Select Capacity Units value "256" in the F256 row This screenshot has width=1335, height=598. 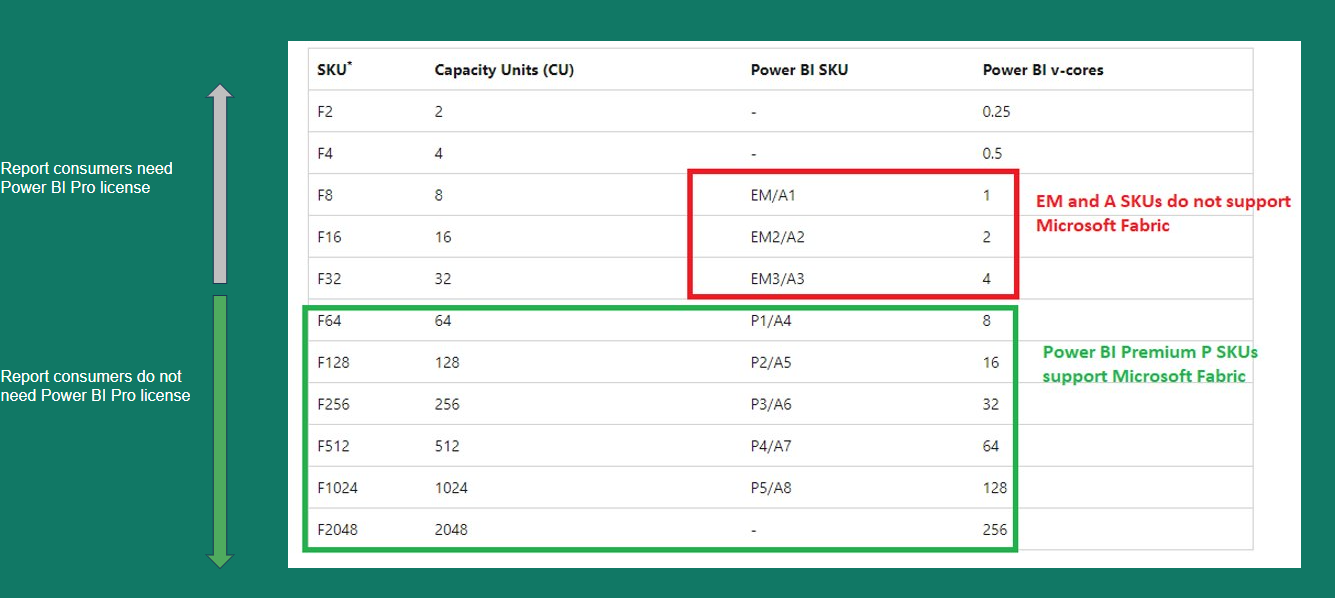446,404
